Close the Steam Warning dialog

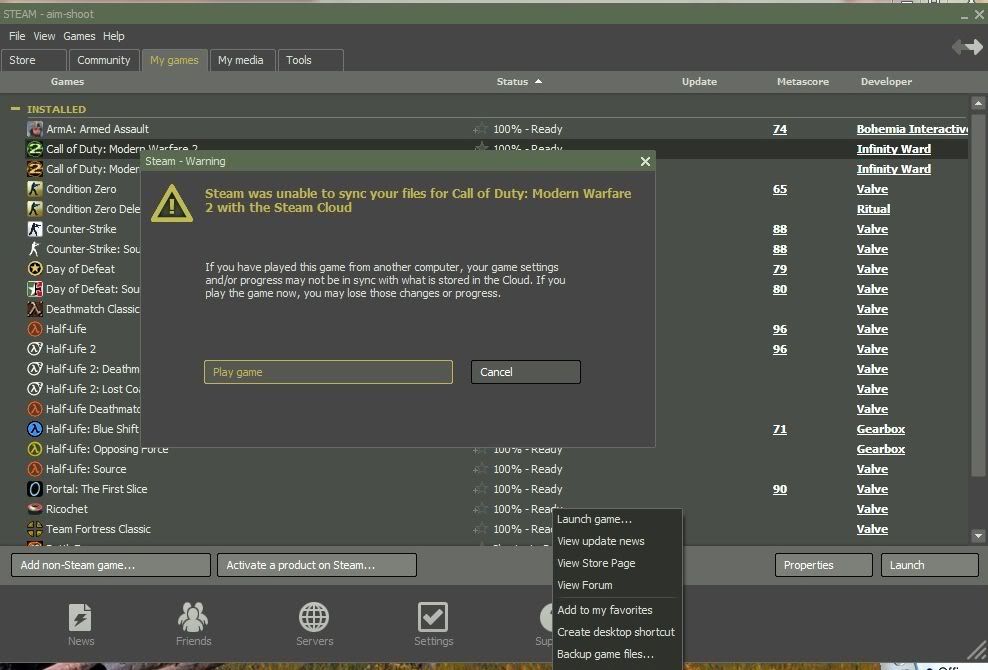pyautogui.click(x=645, y=161)
